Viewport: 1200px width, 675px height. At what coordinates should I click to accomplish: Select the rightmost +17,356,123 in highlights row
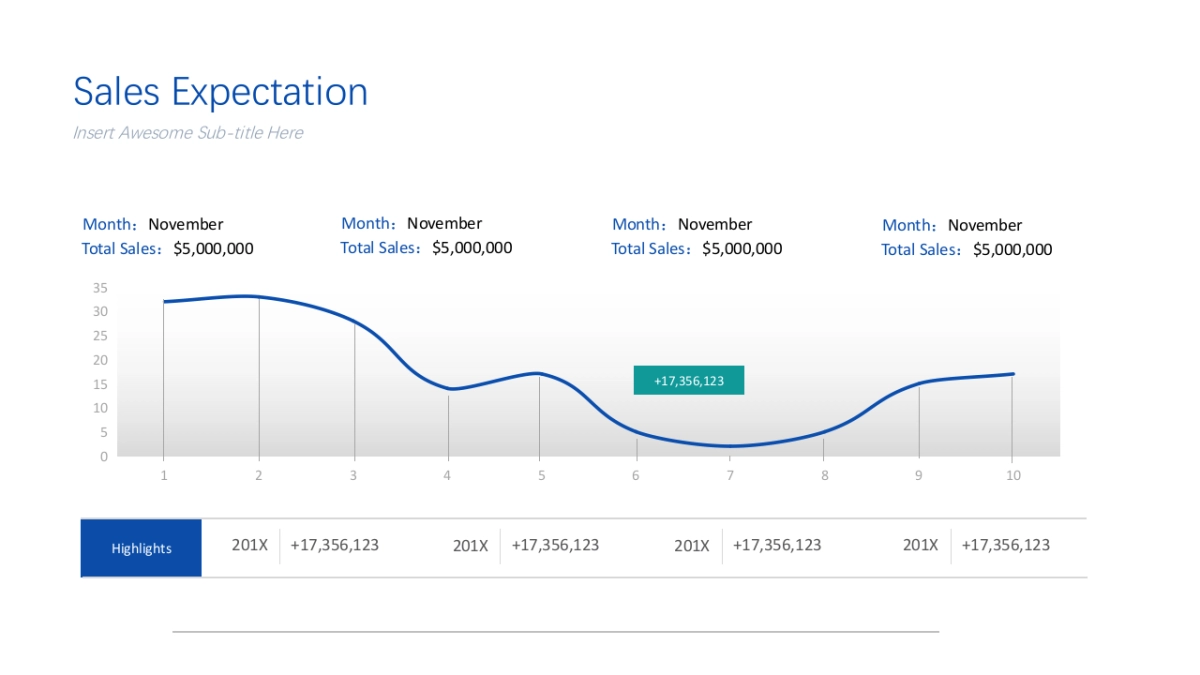pos(1005,545)
